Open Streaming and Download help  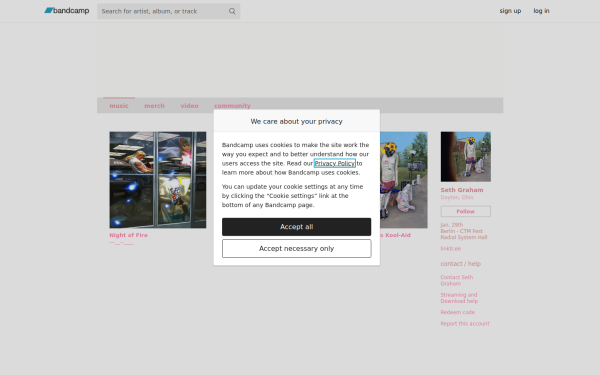[x=459, y=298]
